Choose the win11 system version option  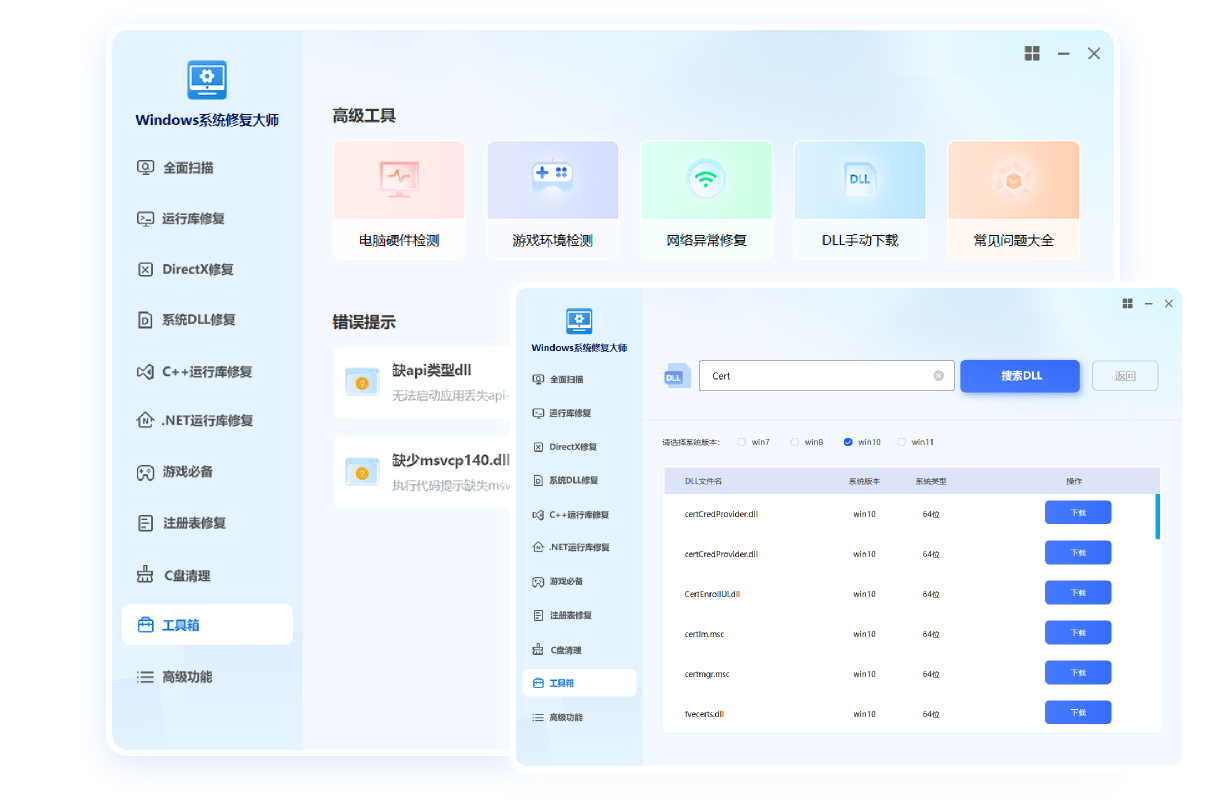[x=902, y=442]
